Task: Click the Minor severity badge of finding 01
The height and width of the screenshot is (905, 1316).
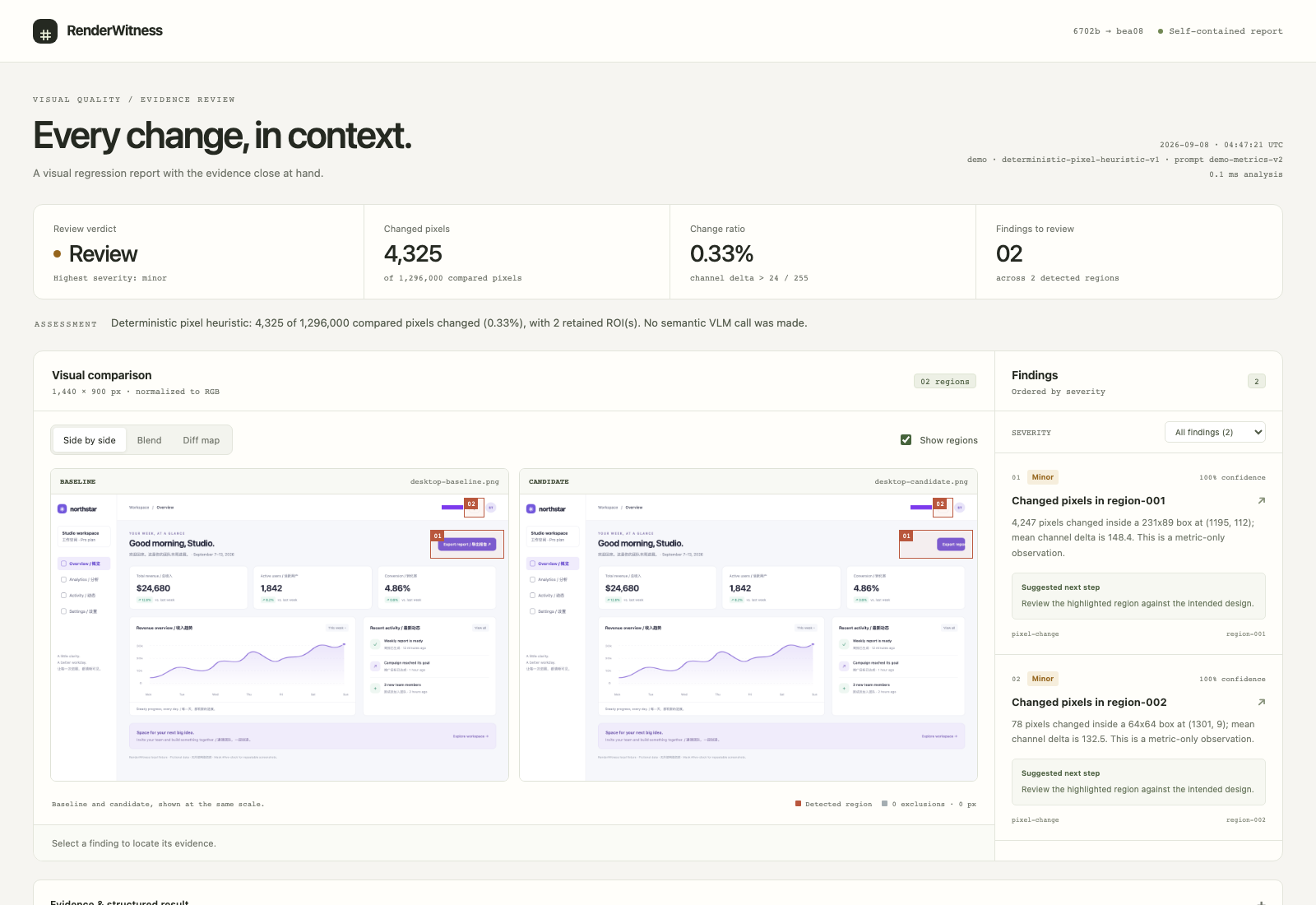Action: pyautogui.click(x=1043, y=477)
